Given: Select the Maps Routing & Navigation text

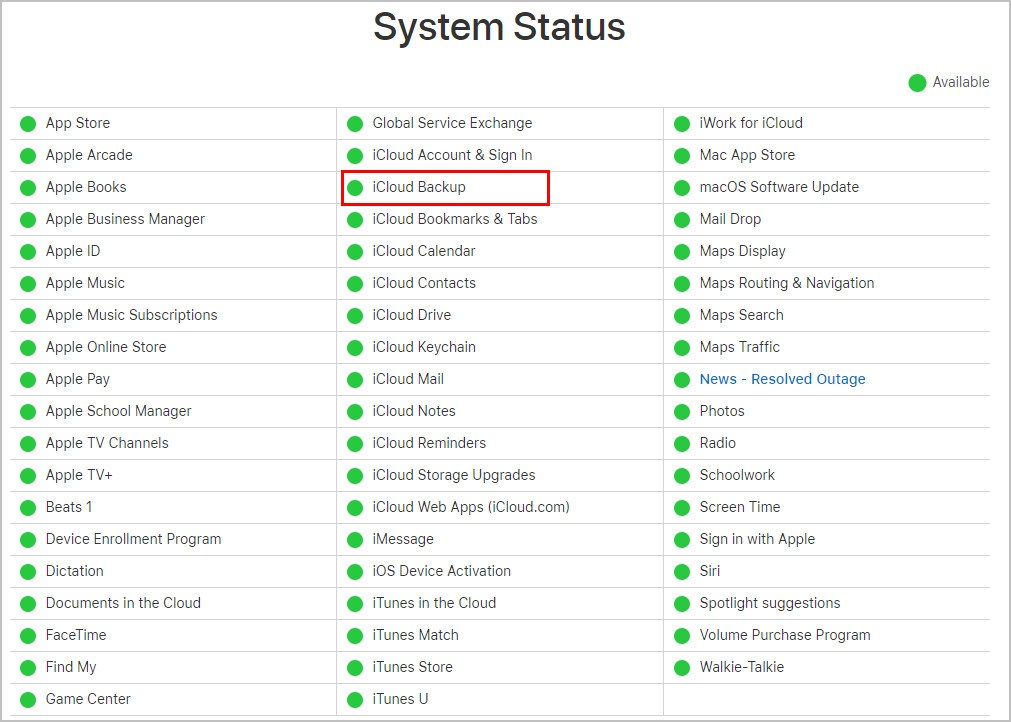Looking at the screenshot, I should [x=787, y=283].
